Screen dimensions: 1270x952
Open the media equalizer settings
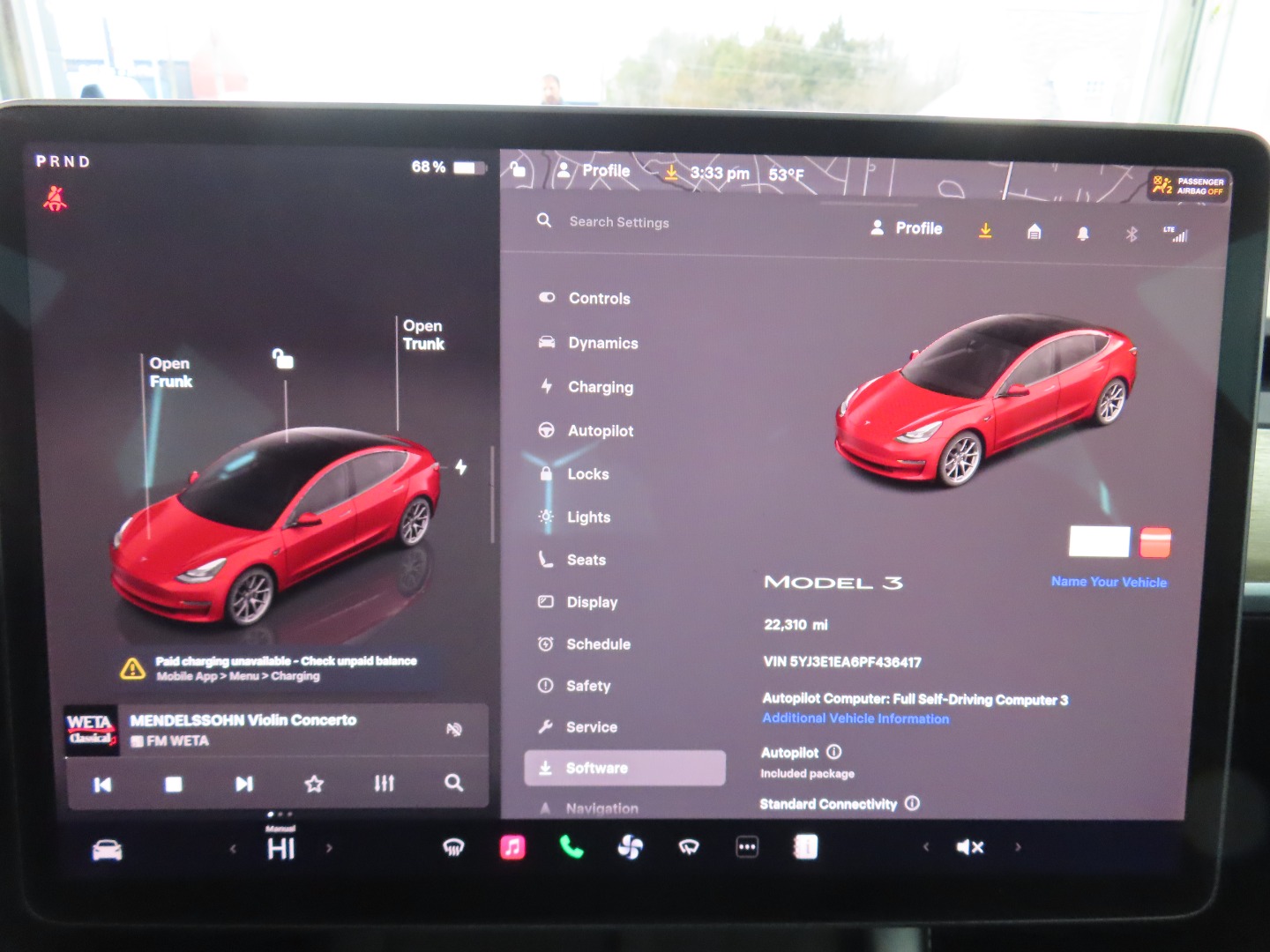pyautogui.click(x=384, y=783)
